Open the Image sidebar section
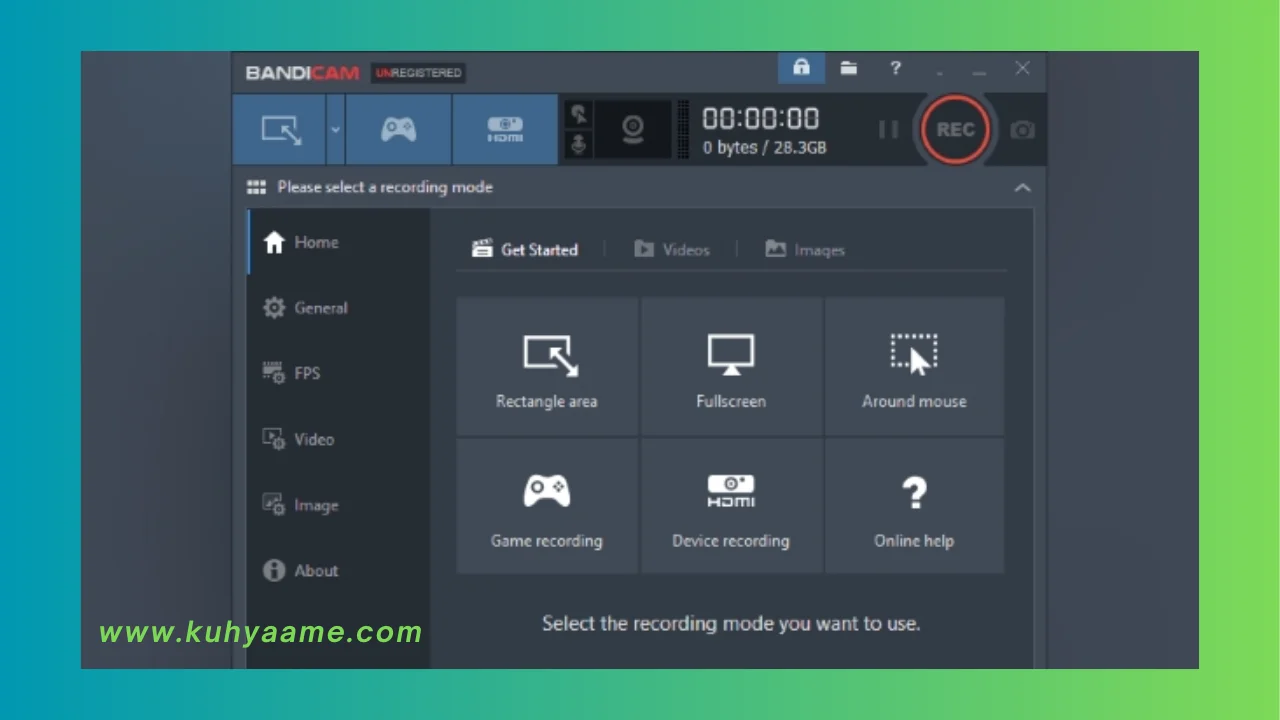Image resolution: width=1280 pixels, height=720 pixels. [x=339, y=505]
